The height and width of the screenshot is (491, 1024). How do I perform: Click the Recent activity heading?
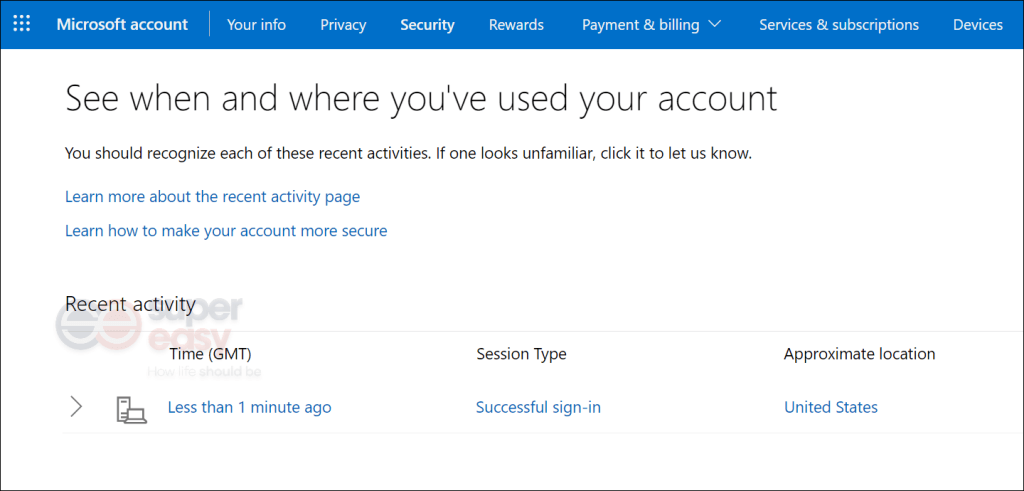point(130,304)
